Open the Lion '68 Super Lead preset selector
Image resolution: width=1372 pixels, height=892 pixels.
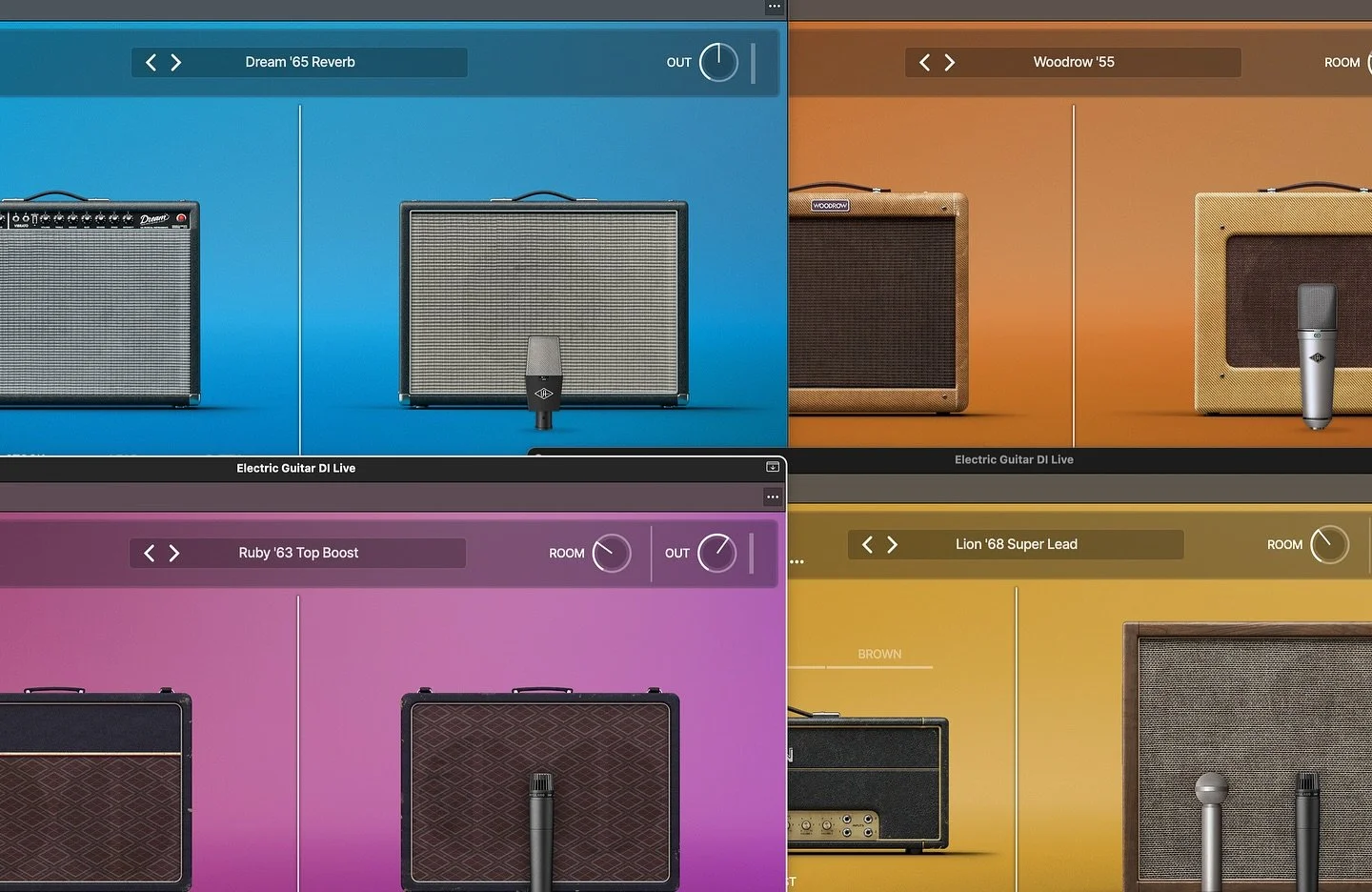click(x=1015, y=544)
